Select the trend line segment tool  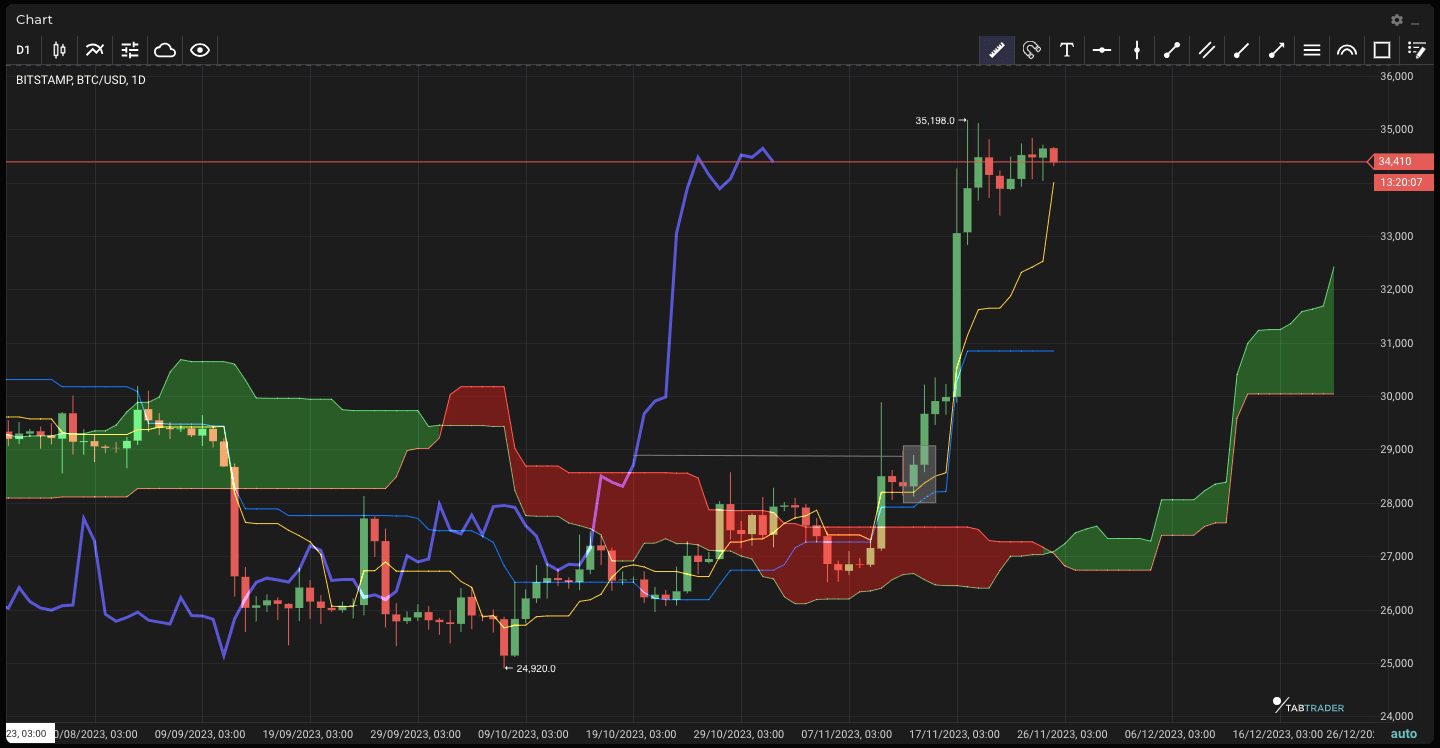[1172, 50]
